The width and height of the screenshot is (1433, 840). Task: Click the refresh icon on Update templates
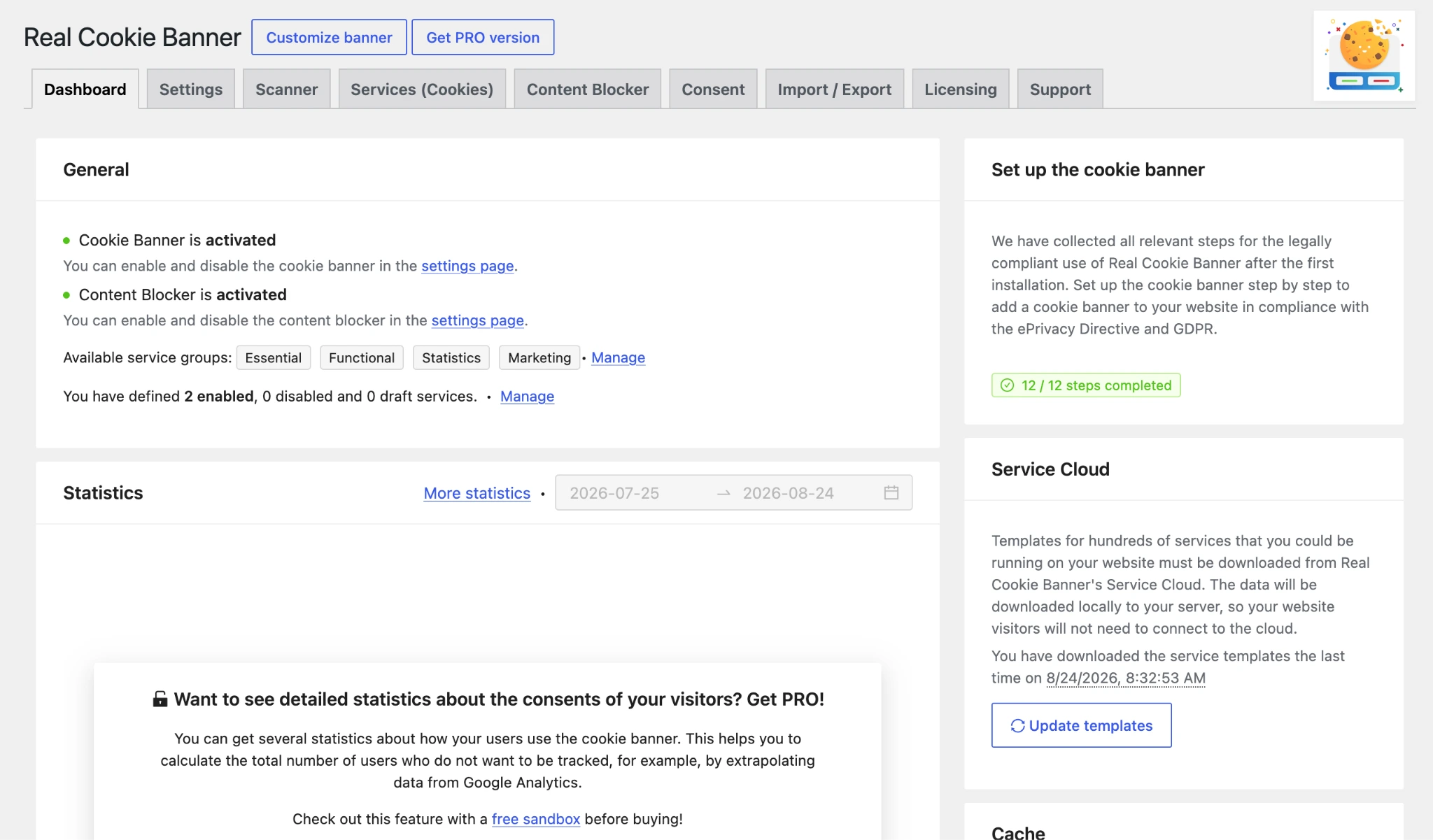click(x=1017, y=726)
